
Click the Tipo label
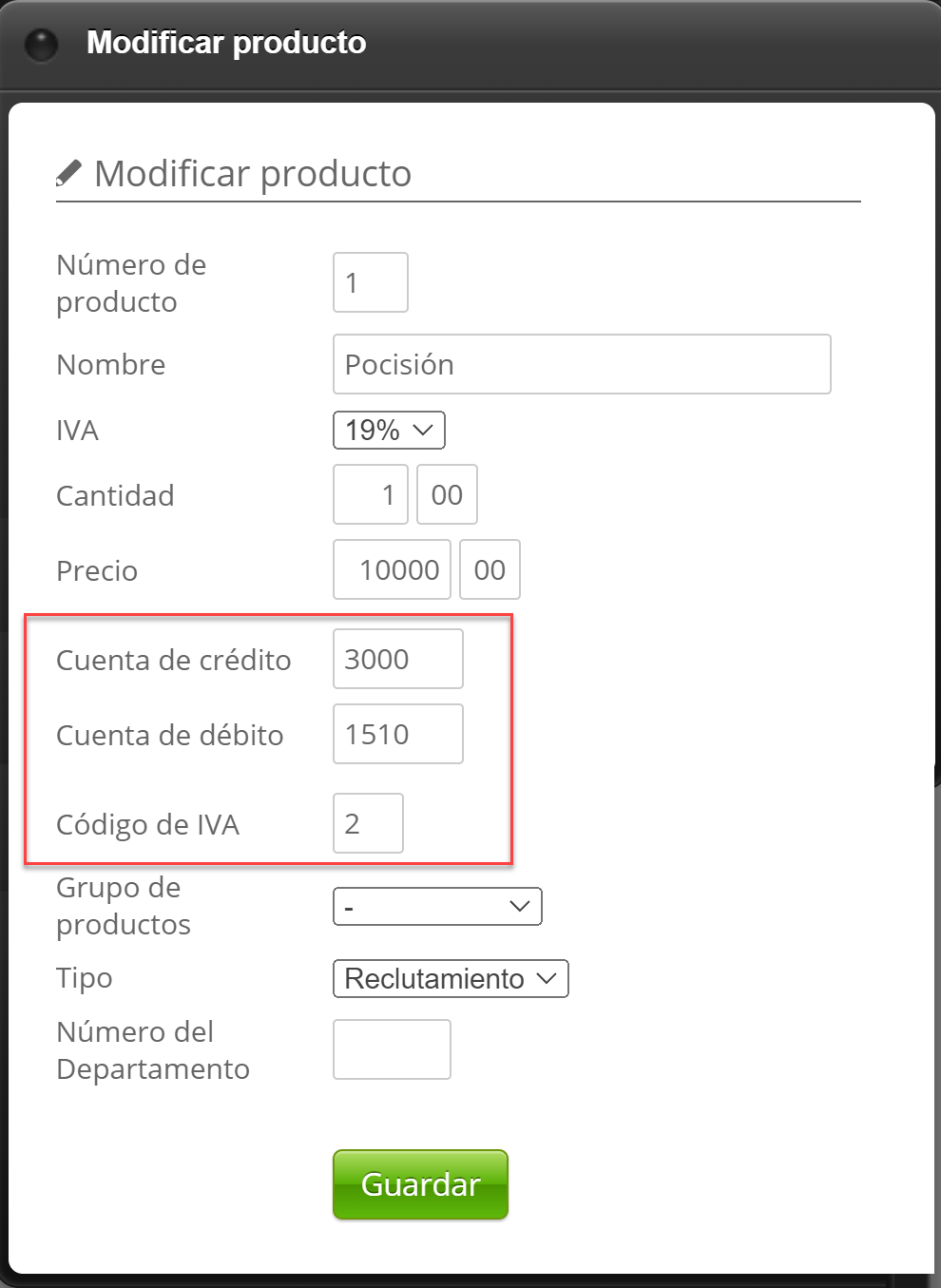tap(85, 978)
